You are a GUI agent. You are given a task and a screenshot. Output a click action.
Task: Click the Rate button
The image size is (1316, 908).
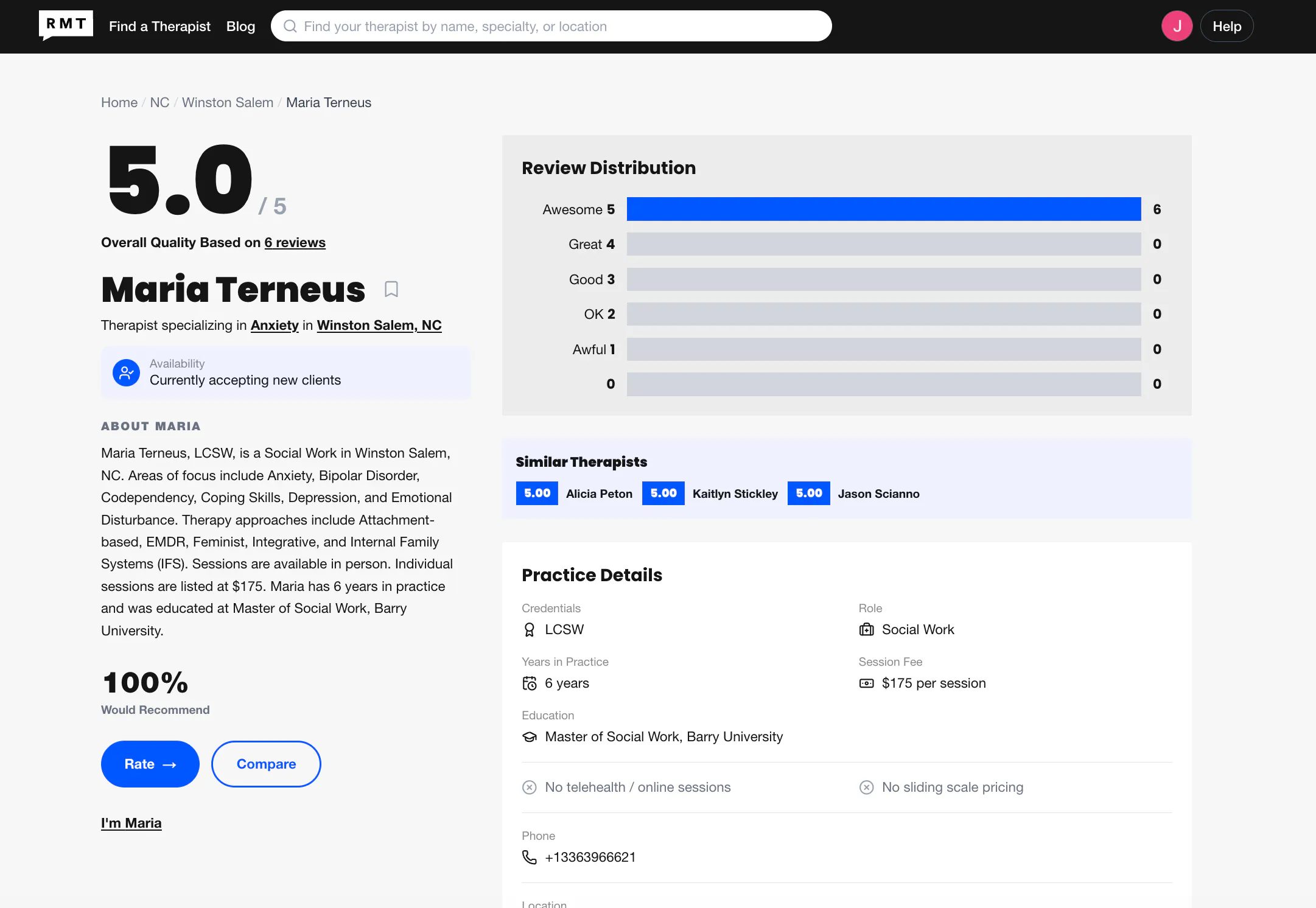tap(150, 764)
